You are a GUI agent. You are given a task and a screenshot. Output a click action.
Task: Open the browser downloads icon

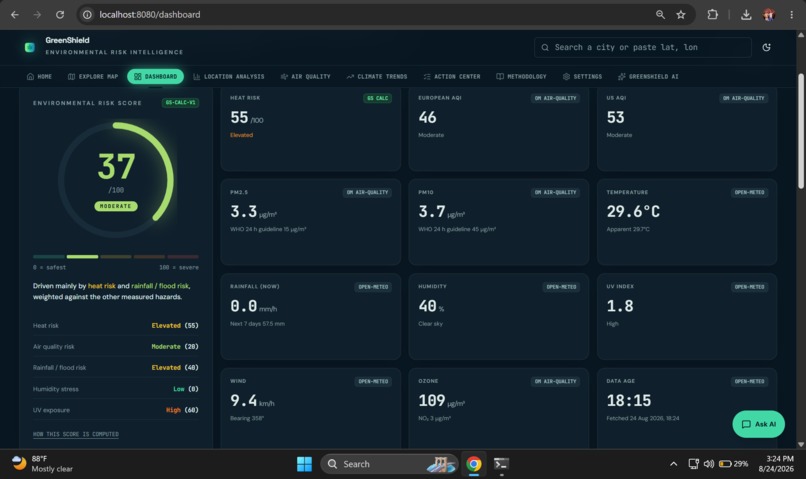pyautogui.click(x=746, y=15)
